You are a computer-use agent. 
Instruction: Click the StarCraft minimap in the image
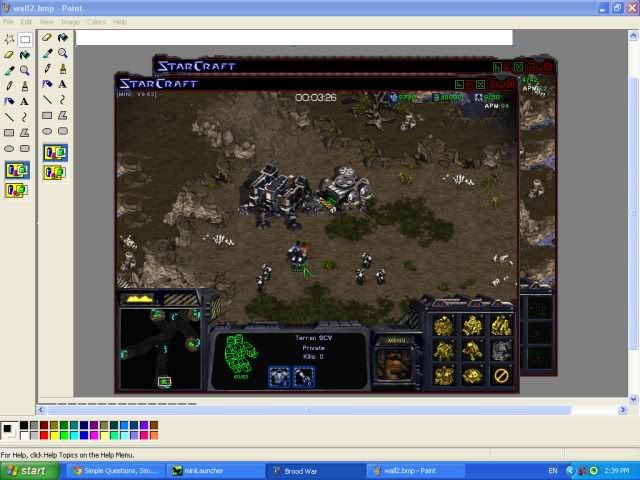point(162,347)
